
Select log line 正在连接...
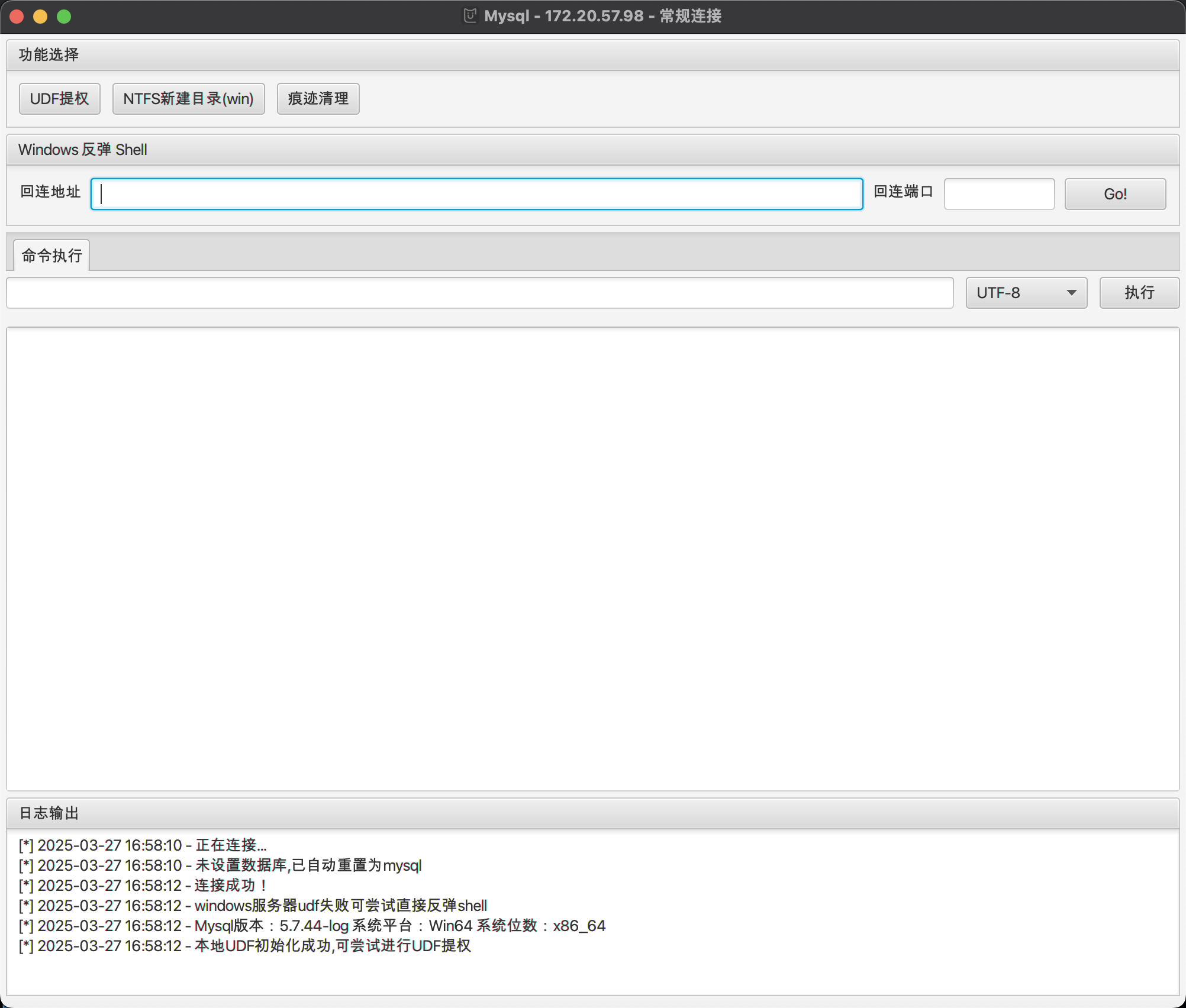(x=143, y=845)
